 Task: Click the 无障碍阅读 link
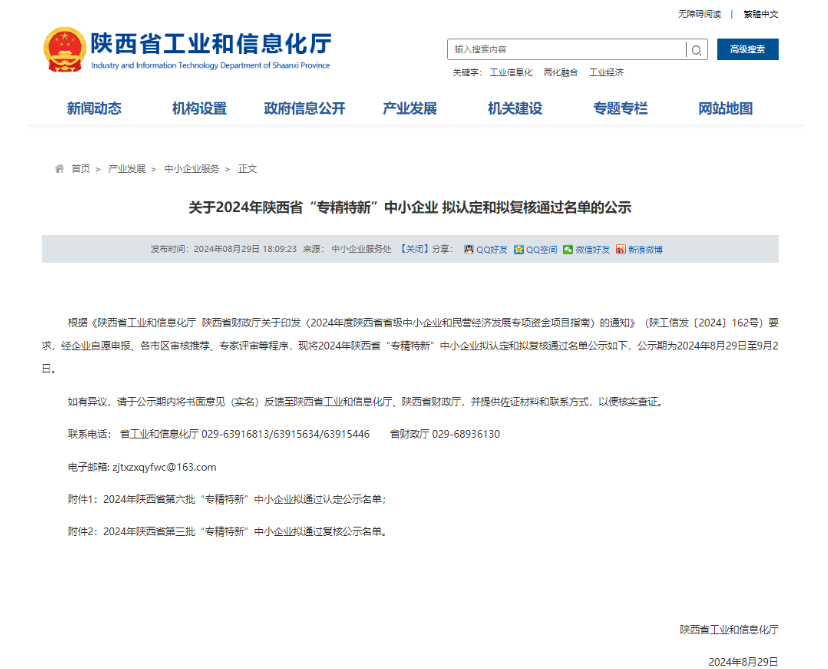[x=699, y=14]
